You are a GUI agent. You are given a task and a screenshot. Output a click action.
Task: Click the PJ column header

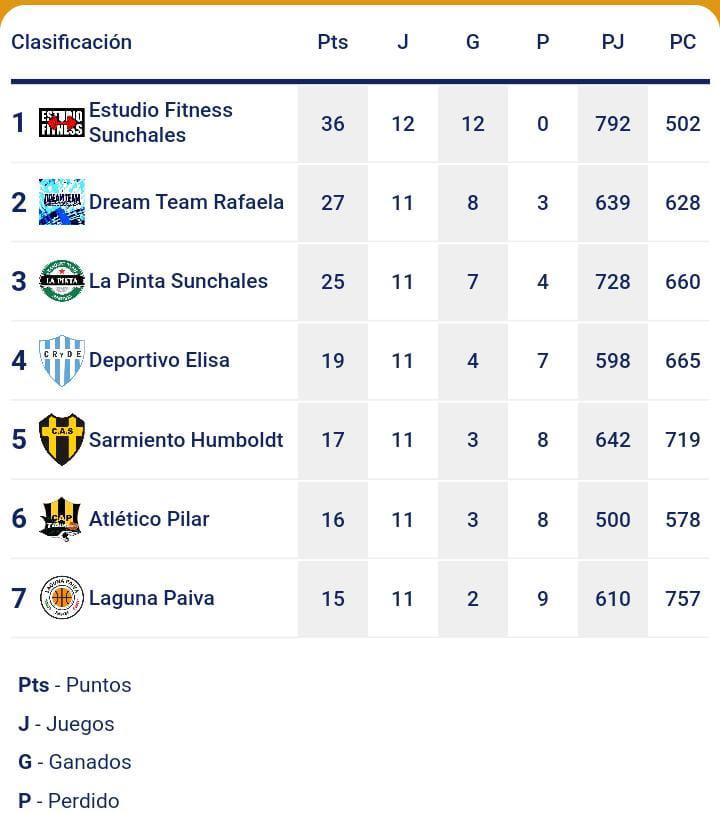[612, 42]
